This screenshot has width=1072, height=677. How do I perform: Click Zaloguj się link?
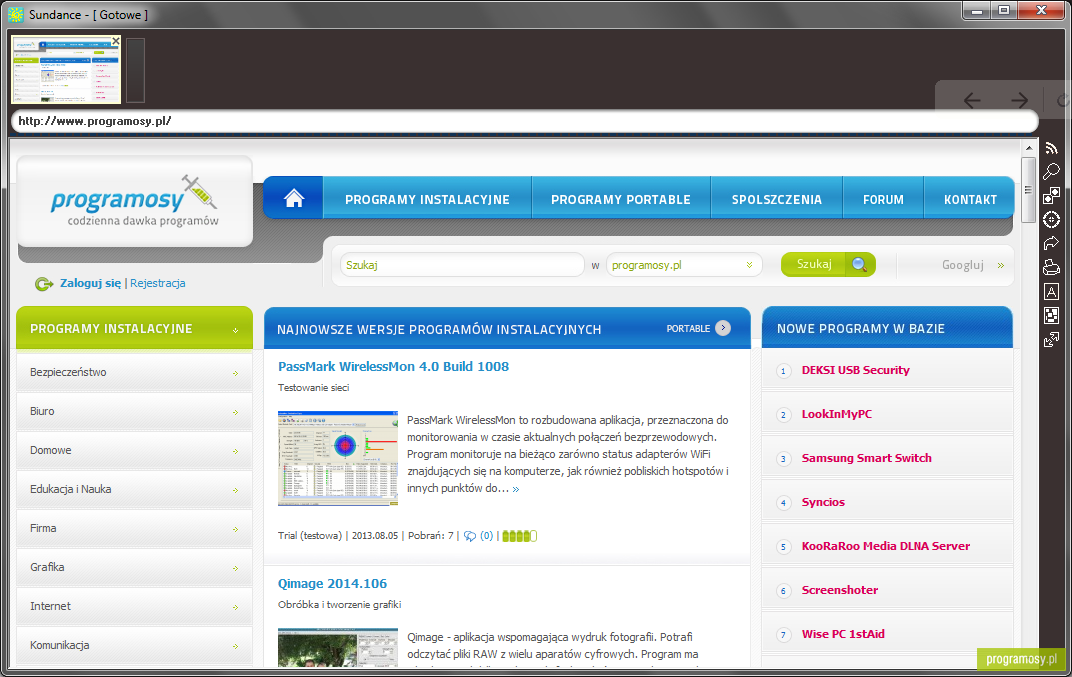[90, 283]
